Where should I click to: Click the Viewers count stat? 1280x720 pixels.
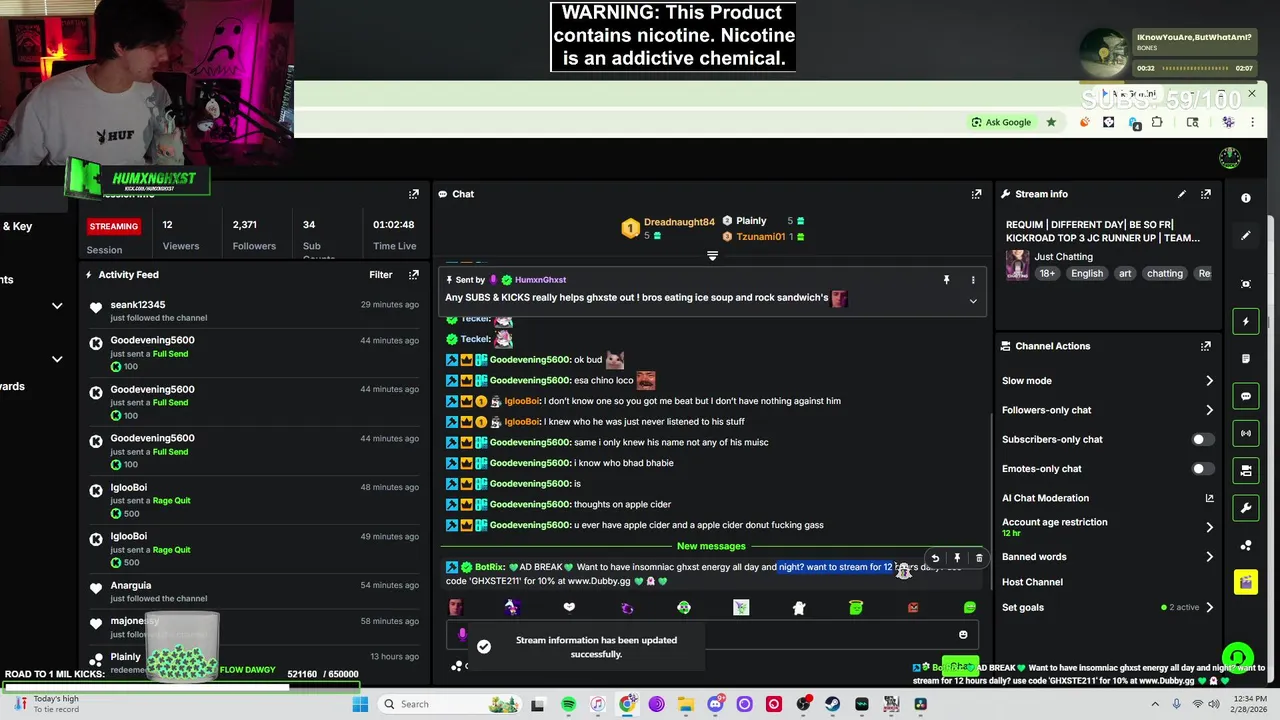181,236
